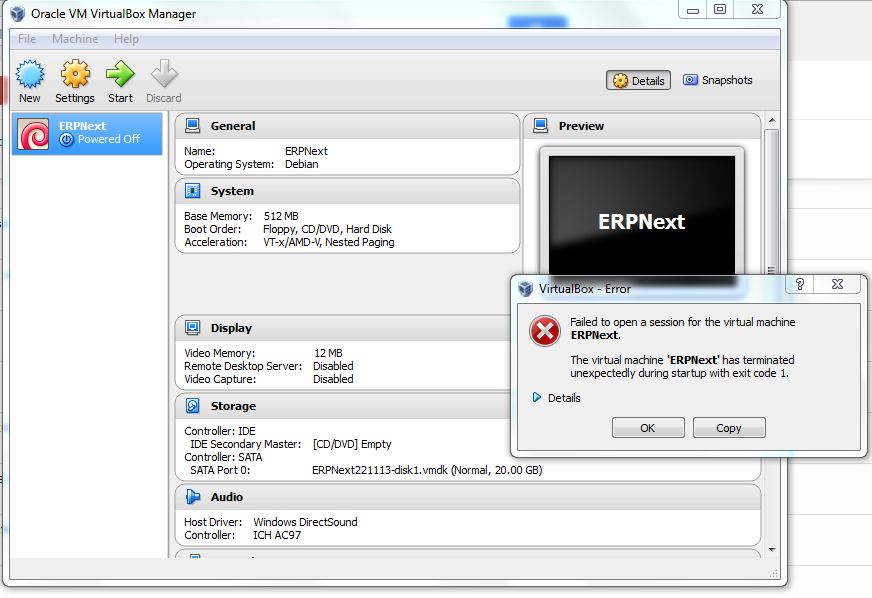
Task: Click the Storage section disk icon
Action: point(192,406)
